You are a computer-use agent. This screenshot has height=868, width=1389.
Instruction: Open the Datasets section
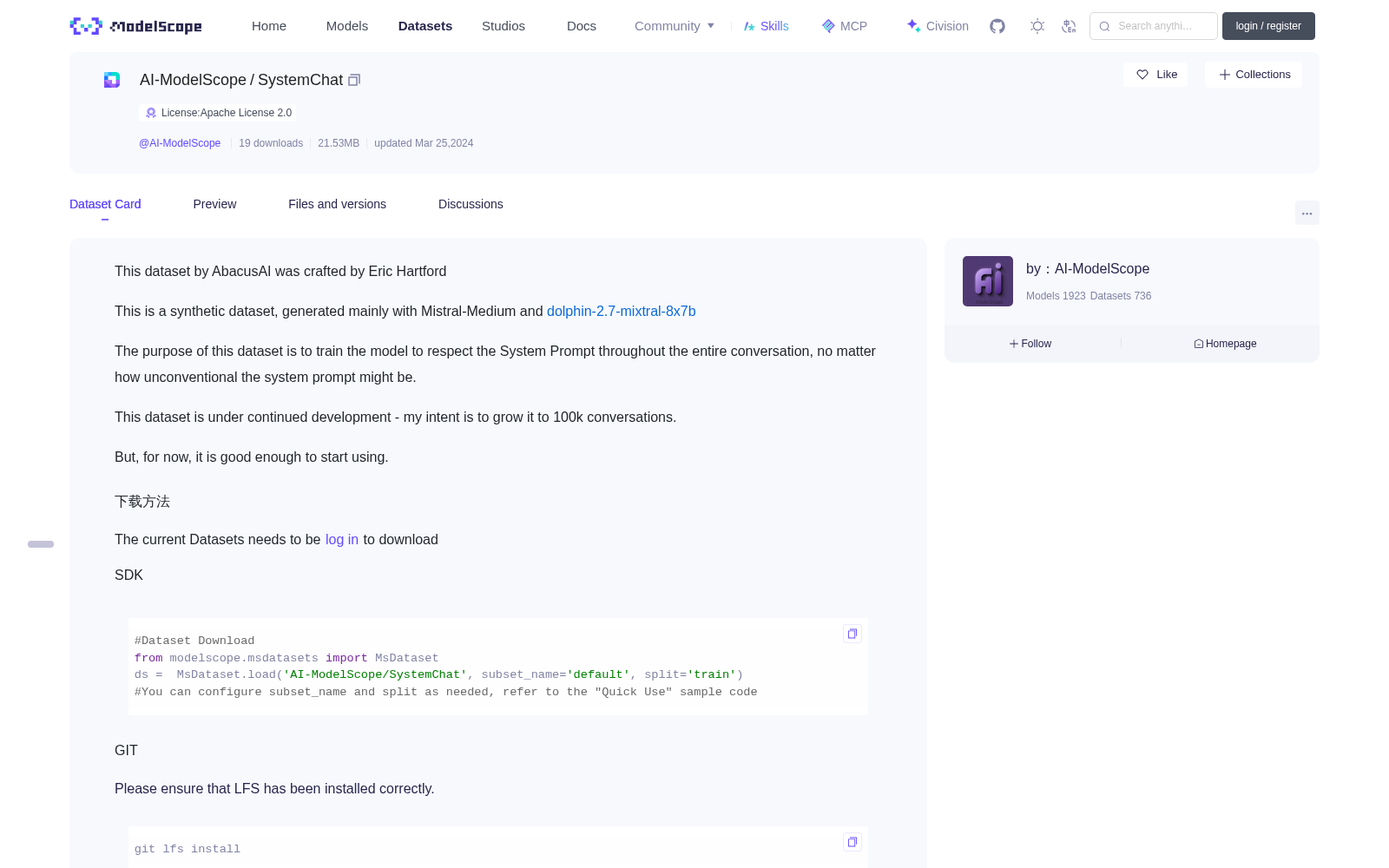(x=425, y=26)
